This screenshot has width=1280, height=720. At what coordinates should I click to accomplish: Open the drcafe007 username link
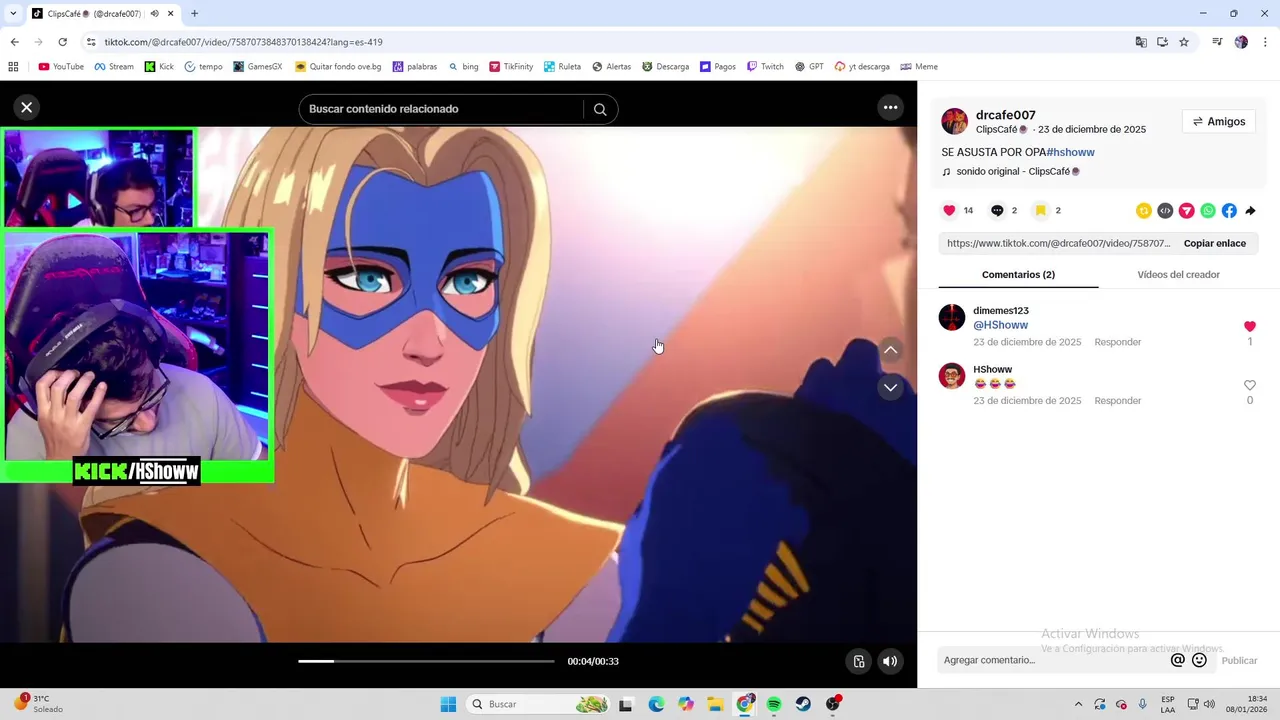click(x=1005, y=115)
